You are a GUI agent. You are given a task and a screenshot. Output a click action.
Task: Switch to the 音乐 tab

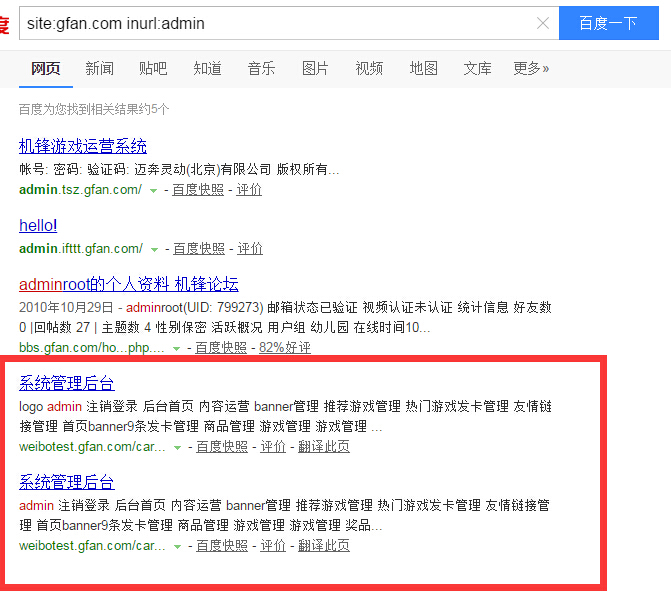coord(261,68)
